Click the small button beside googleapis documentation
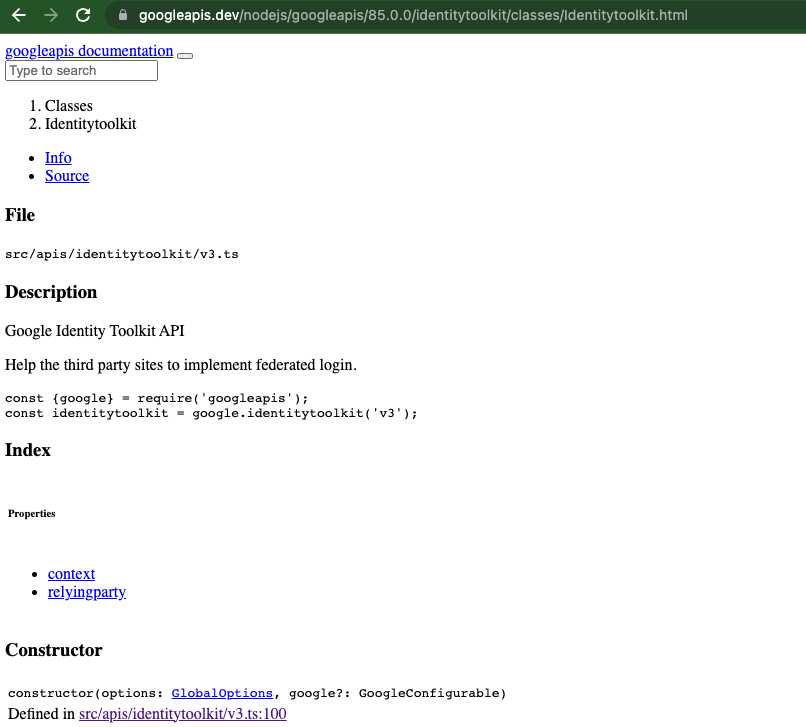 [185, 56]
